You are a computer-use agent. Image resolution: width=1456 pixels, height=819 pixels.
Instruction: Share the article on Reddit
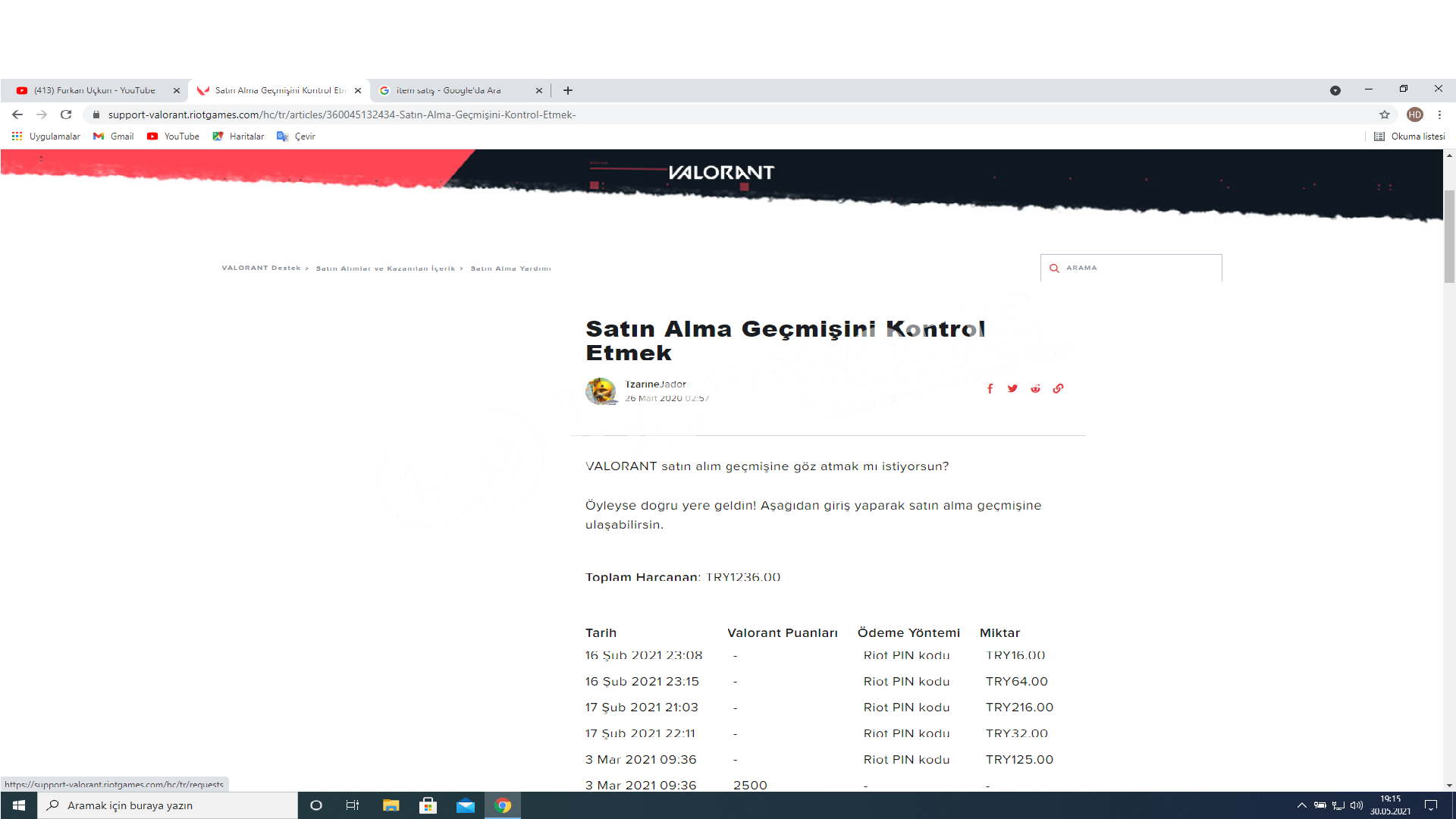pyautogui.click(x=1035, y=388)
